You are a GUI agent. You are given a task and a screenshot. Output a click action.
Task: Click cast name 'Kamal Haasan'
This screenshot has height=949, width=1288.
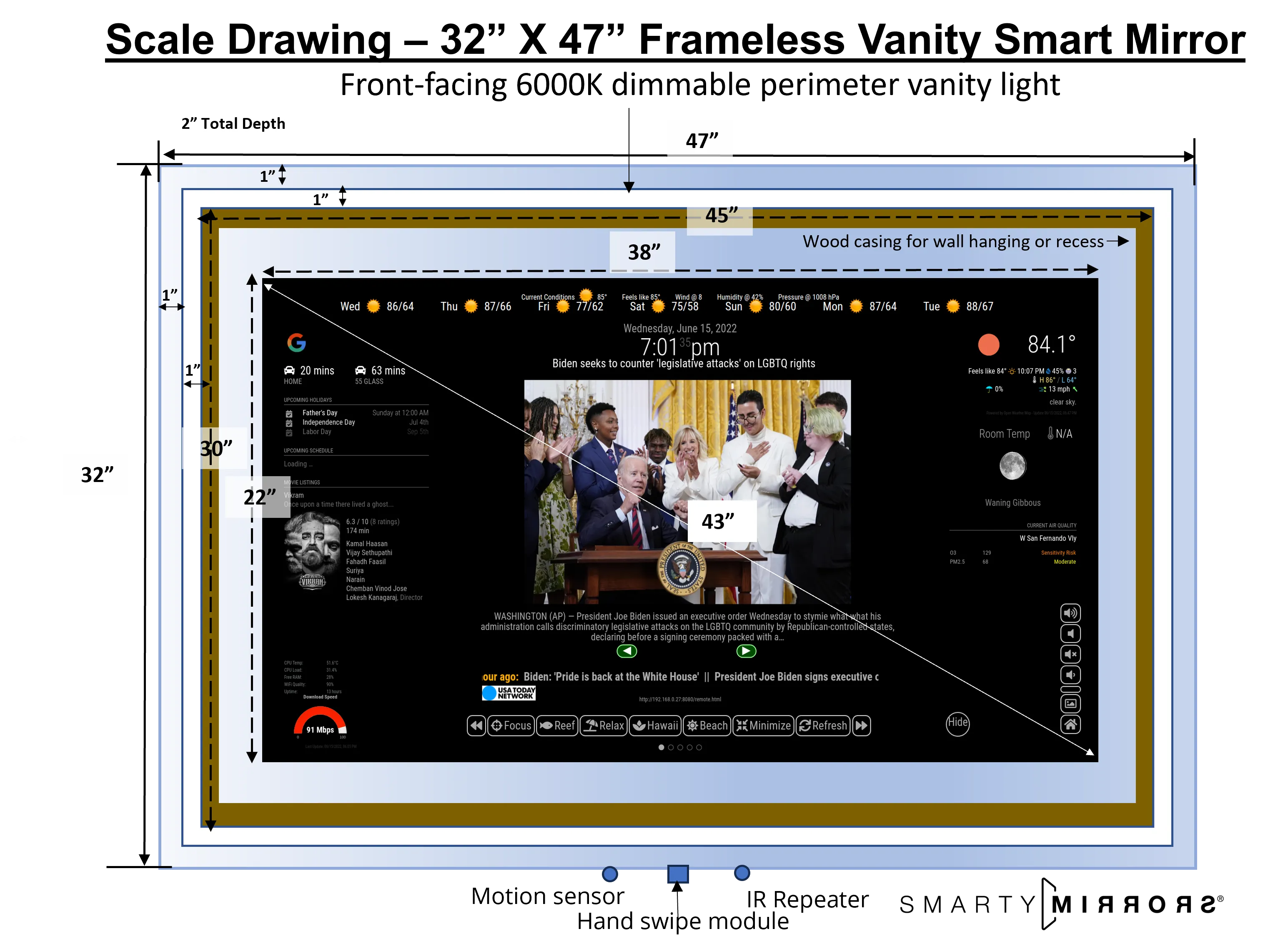pyautogui.click(x=367, y=543)
